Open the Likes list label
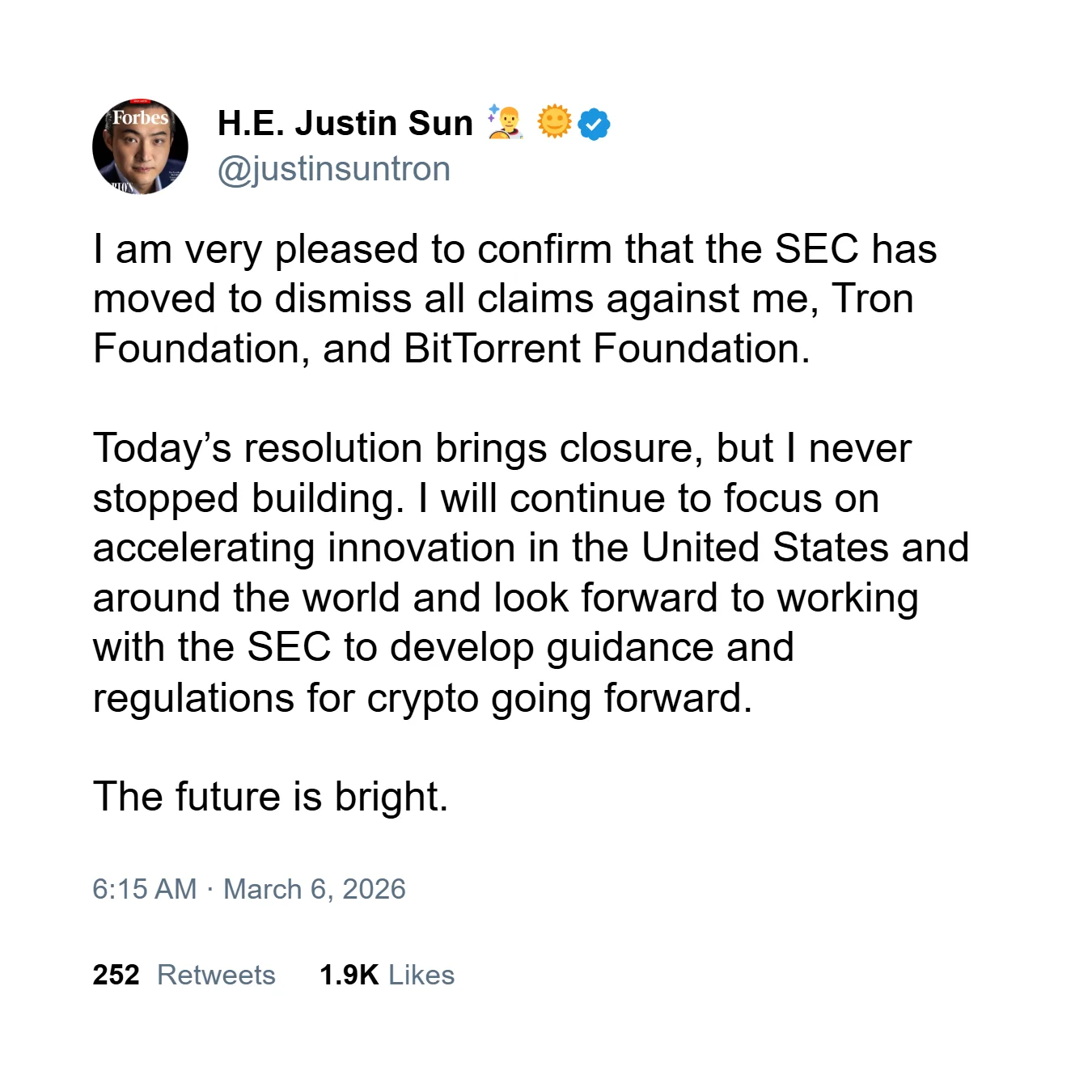Viewport: 1092px width, 1092px height. [421, 975]
